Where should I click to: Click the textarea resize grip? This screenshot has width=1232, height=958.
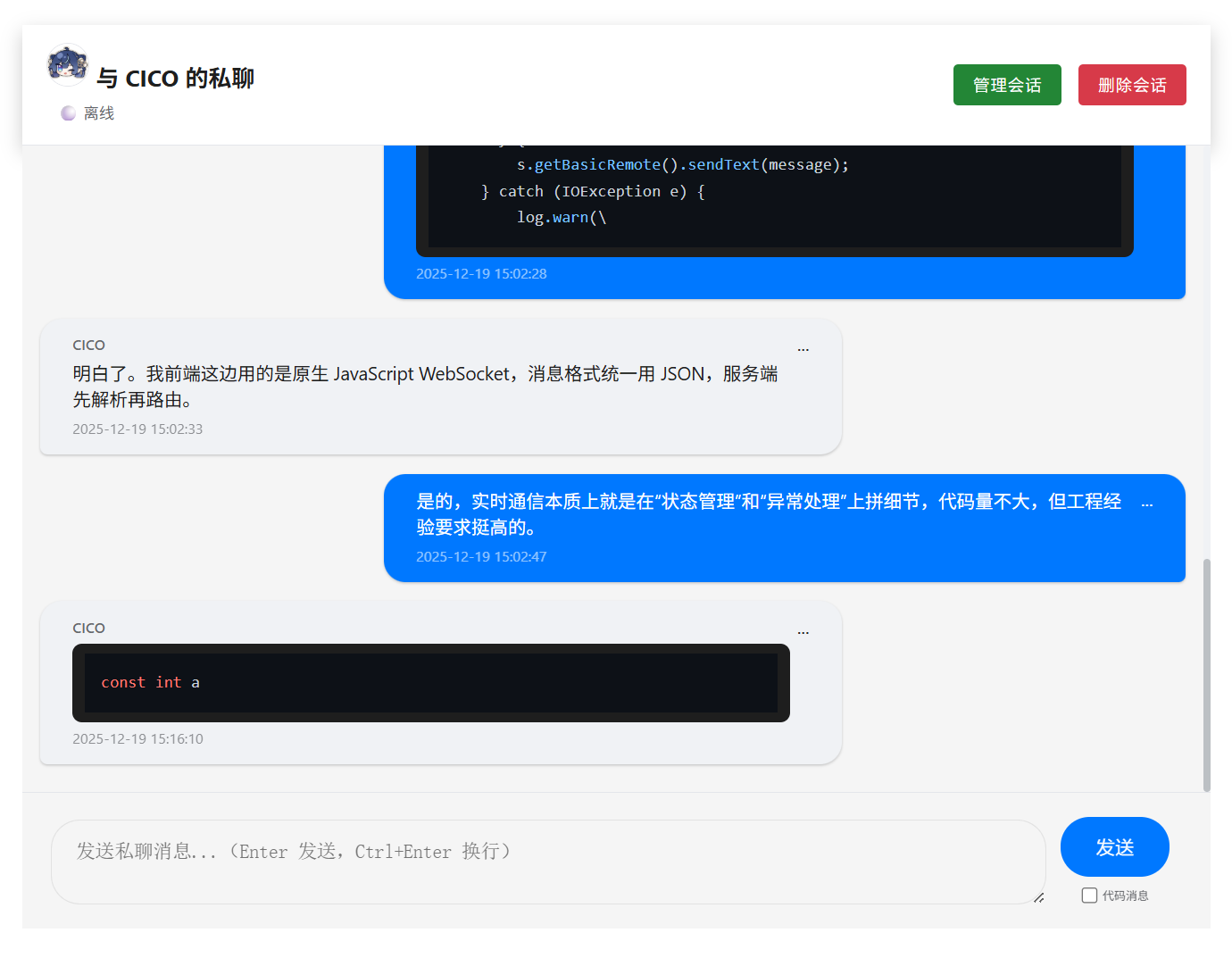click(x=1038, y=900)
